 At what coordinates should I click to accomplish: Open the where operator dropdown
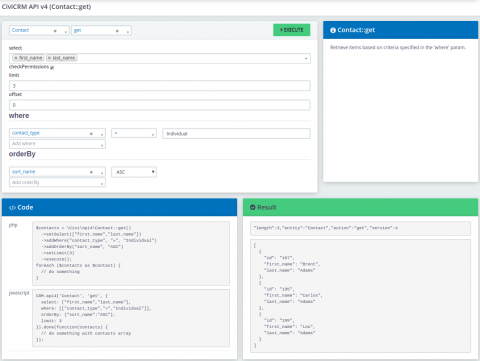pyautogui.click(x=134, y=133)
